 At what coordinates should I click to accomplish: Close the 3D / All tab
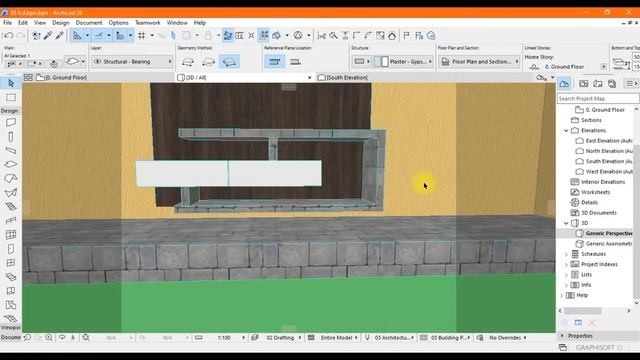309,77
